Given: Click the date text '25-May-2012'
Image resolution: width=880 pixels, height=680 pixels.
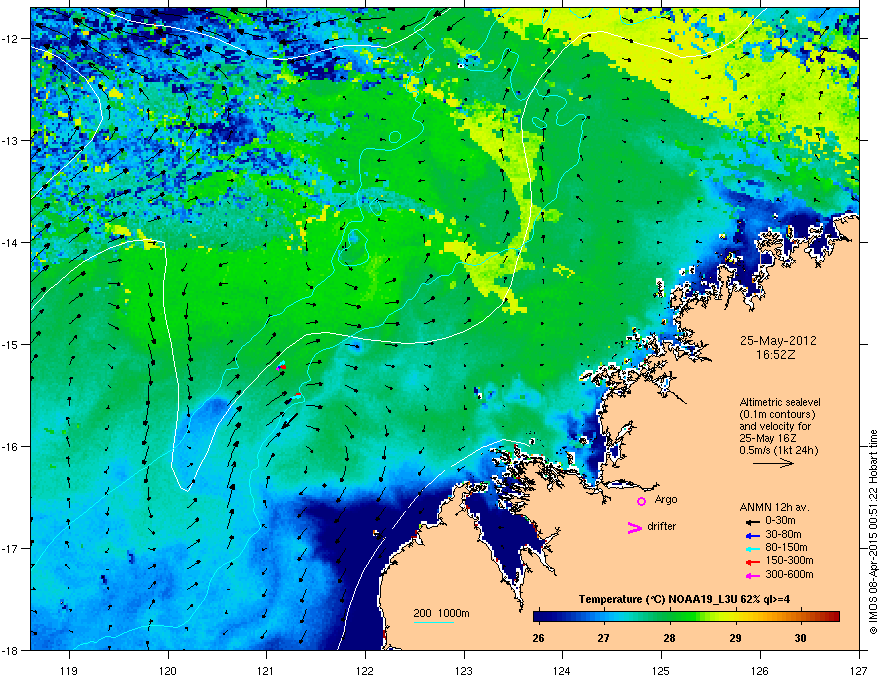Looking at the screenshot, I should pos(778,341).
